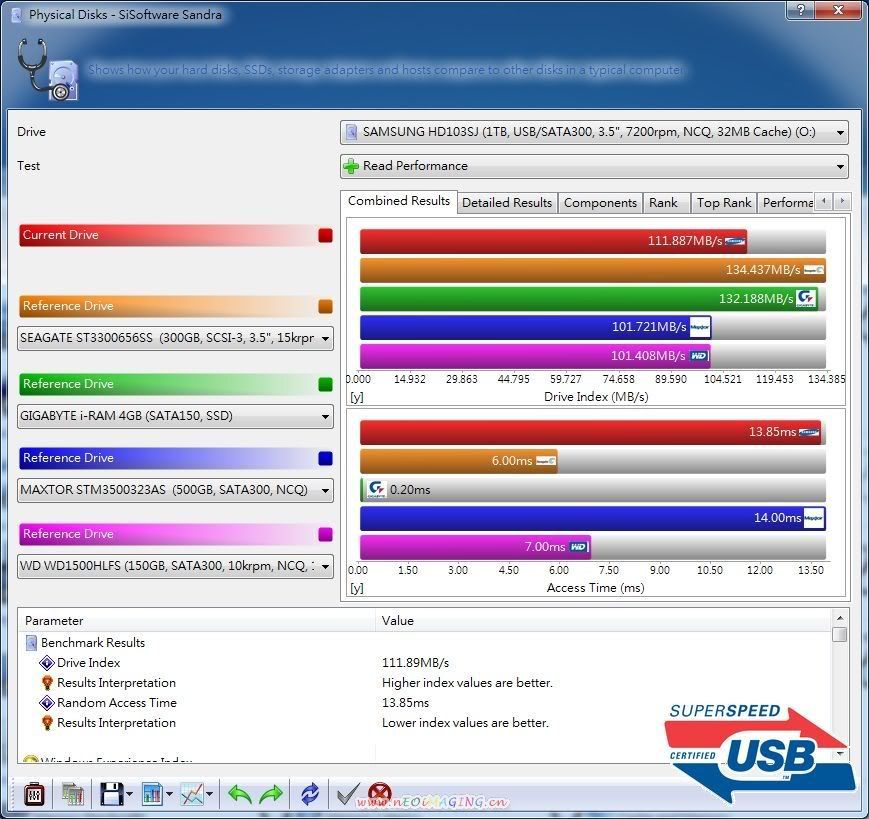Click the Gigabyte logo beside 0.20ms
The width and height of the screenshot is (869, 819).
[376, 489]
